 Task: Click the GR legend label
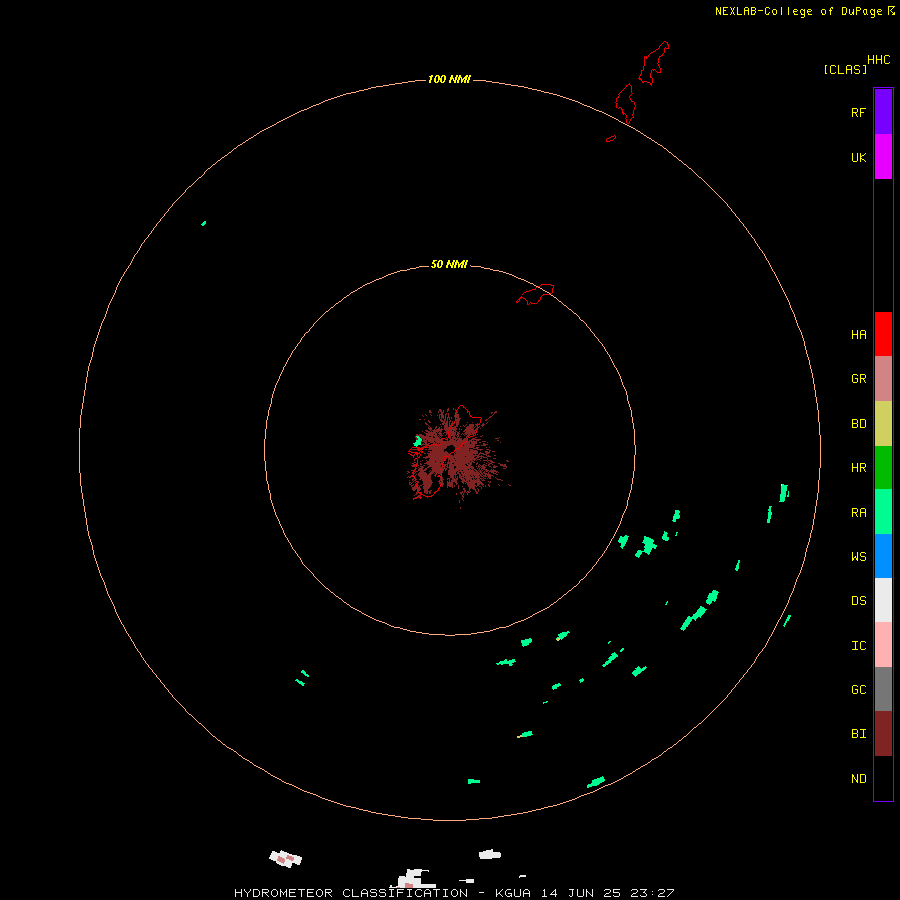coord(858,379)
